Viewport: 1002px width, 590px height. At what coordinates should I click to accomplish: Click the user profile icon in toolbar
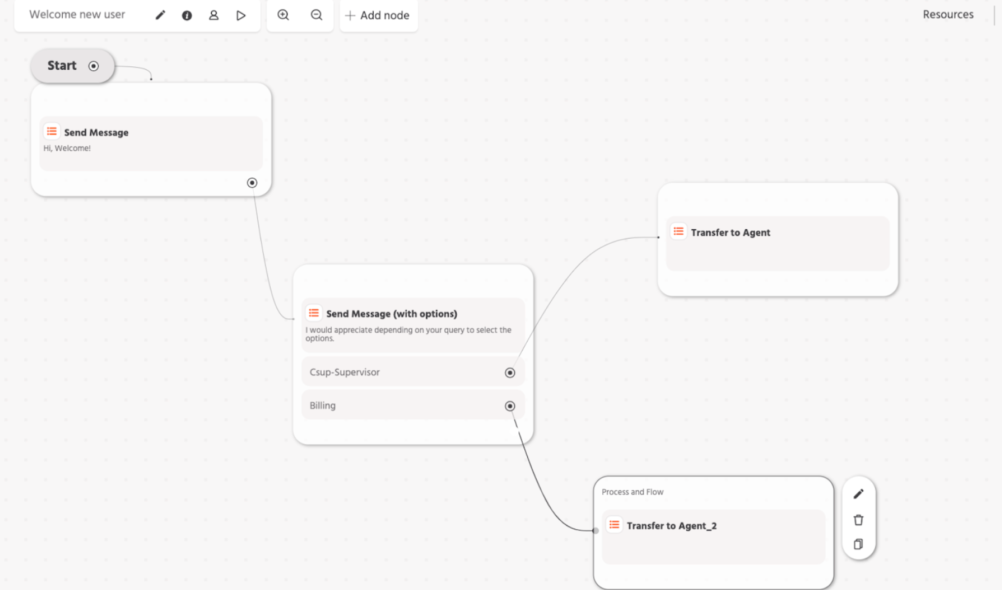[214, 15]
